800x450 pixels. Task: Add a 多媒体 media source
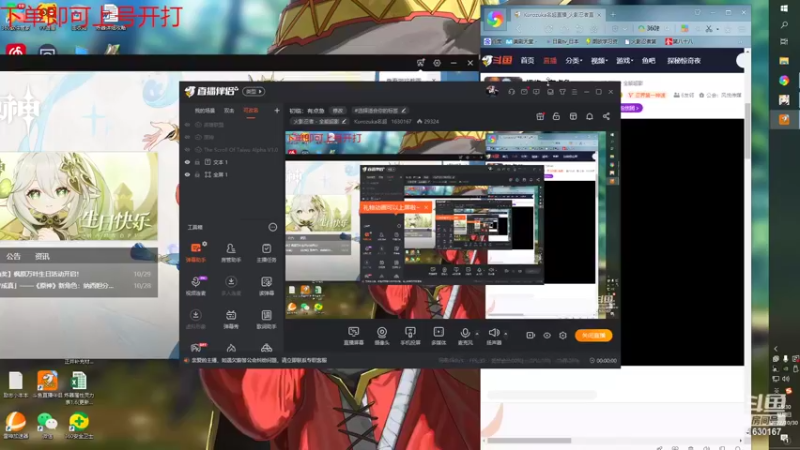tap(438, 336)
